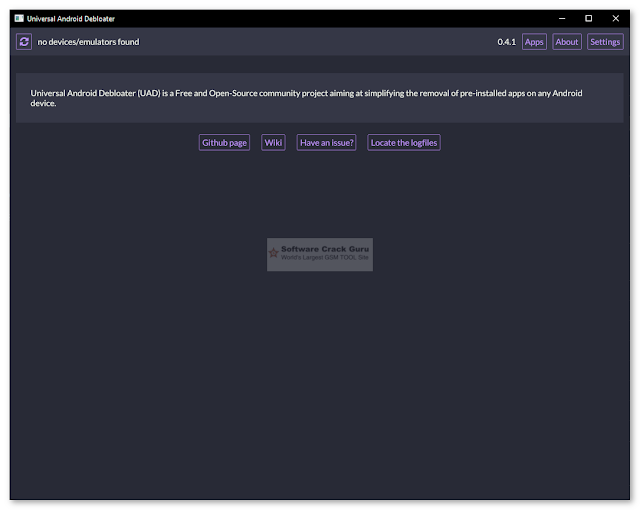Switch to the About tab
Screen dimensions: 640x510
[x=567, y=42]
